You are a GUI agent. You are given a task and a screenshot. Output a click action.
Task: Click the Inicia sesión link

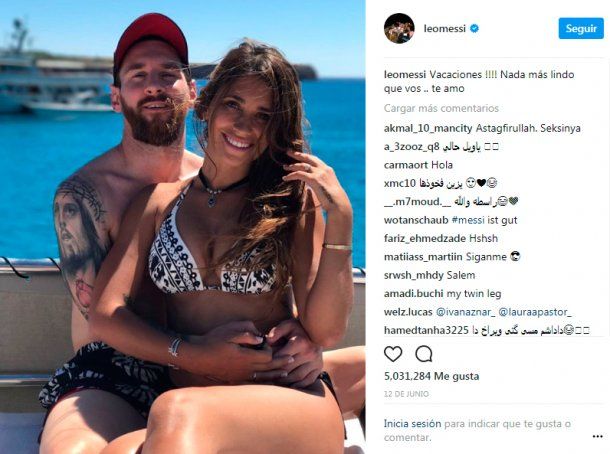click(x=412, y=423)
